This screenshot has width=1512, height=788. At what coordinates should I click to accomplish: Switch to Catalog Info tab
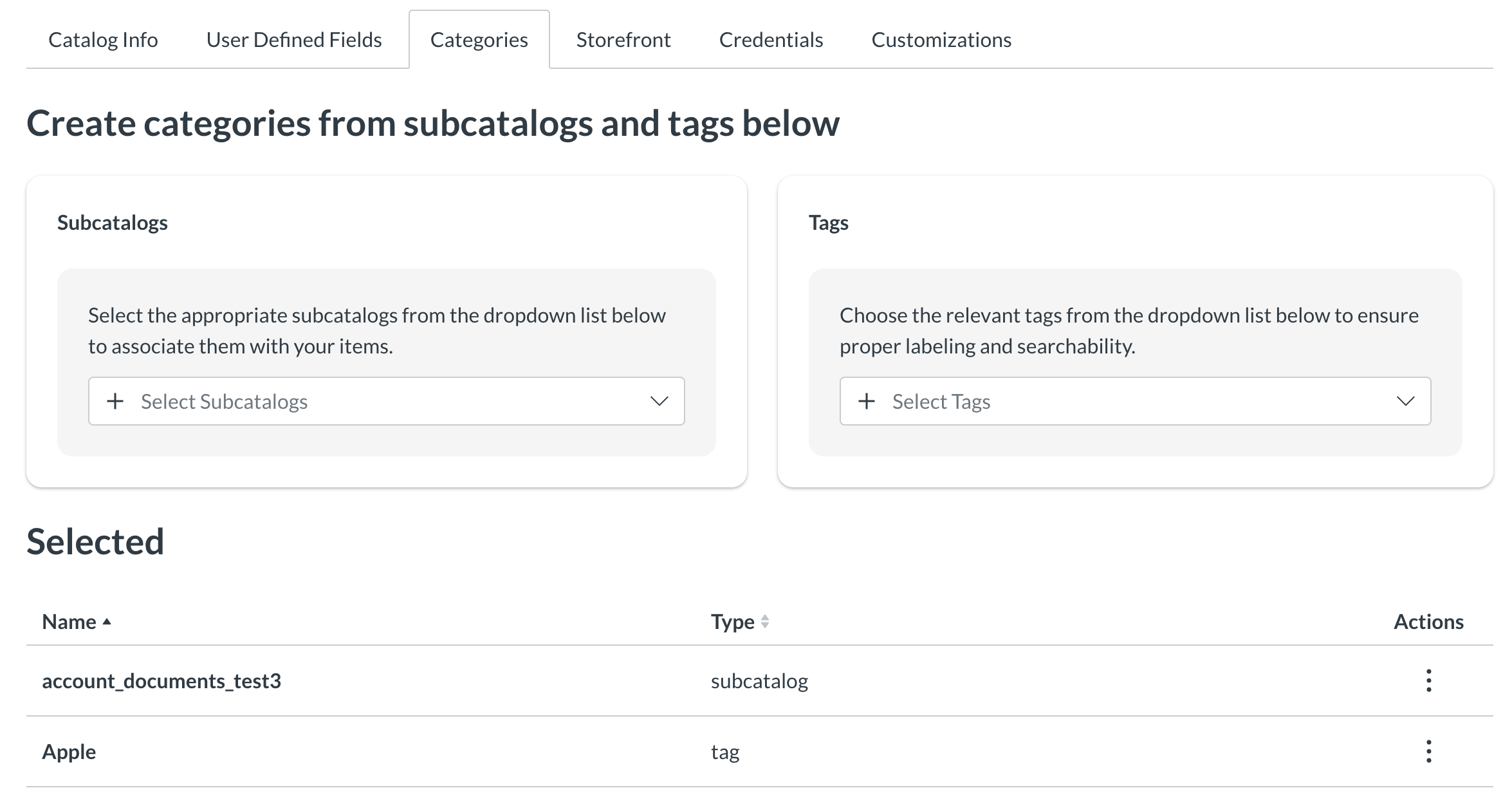pos(103,40)
